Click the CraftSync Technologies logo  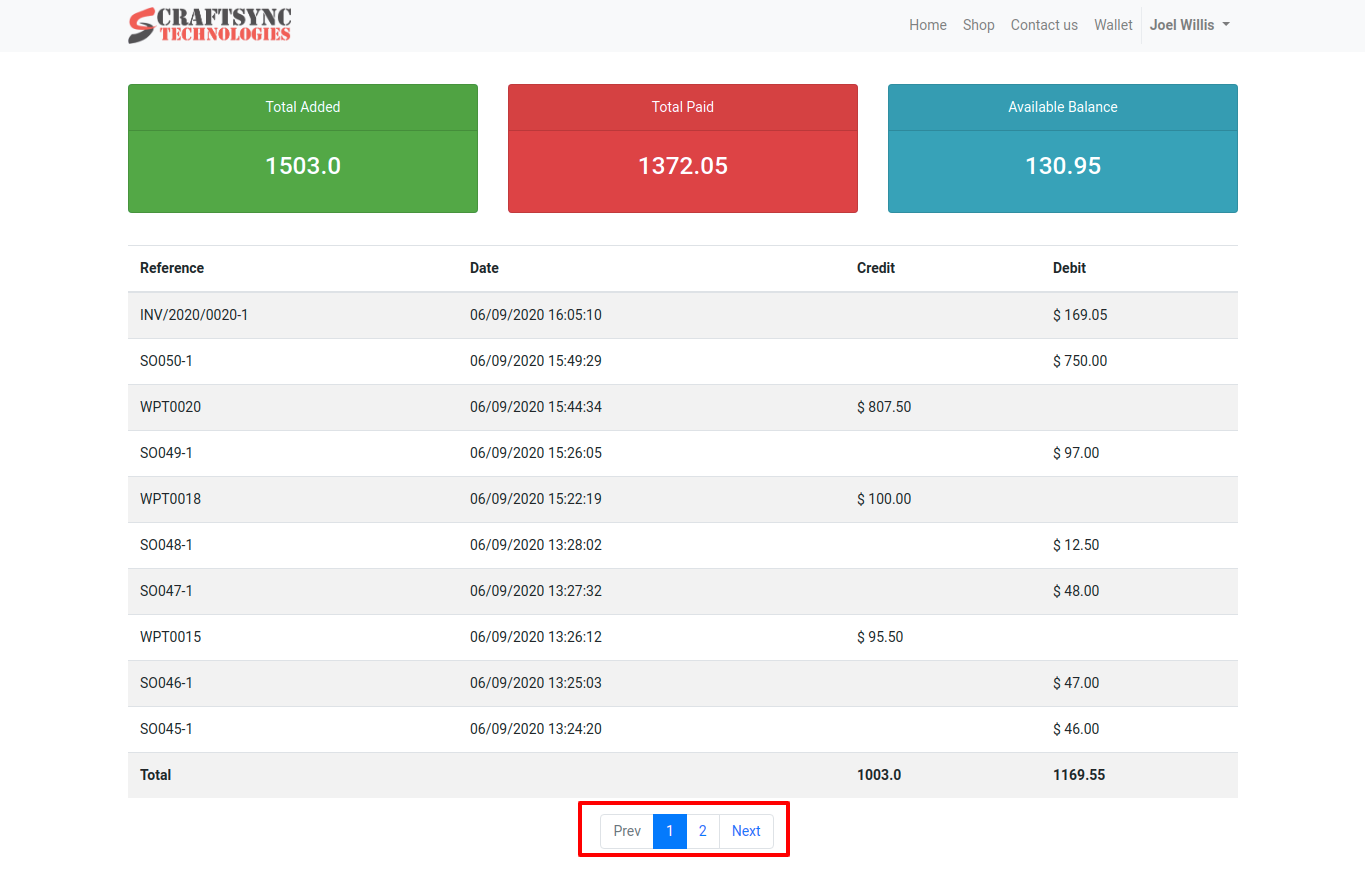[209, 25]
